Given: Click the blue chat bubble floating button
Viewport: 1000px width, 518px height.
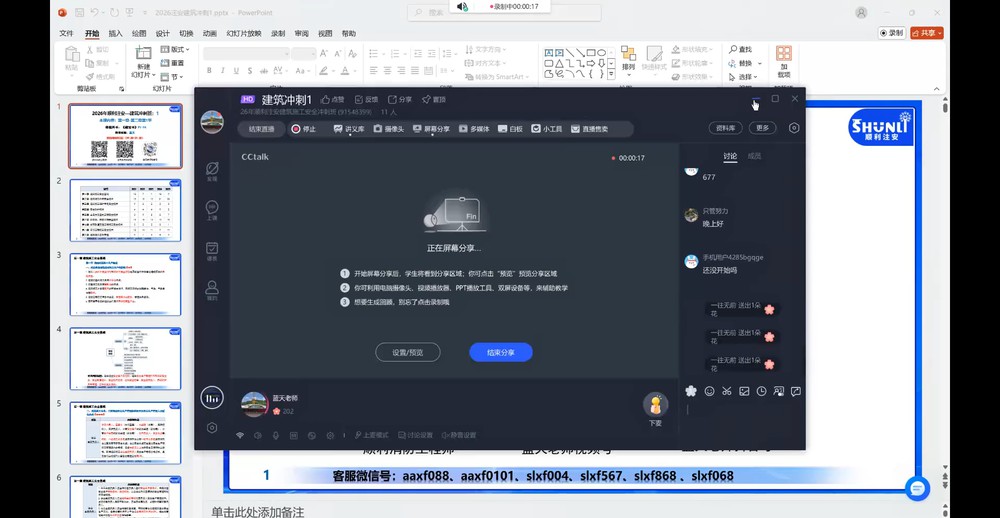Looking at the screenshot, I should [x=917, y=488].
